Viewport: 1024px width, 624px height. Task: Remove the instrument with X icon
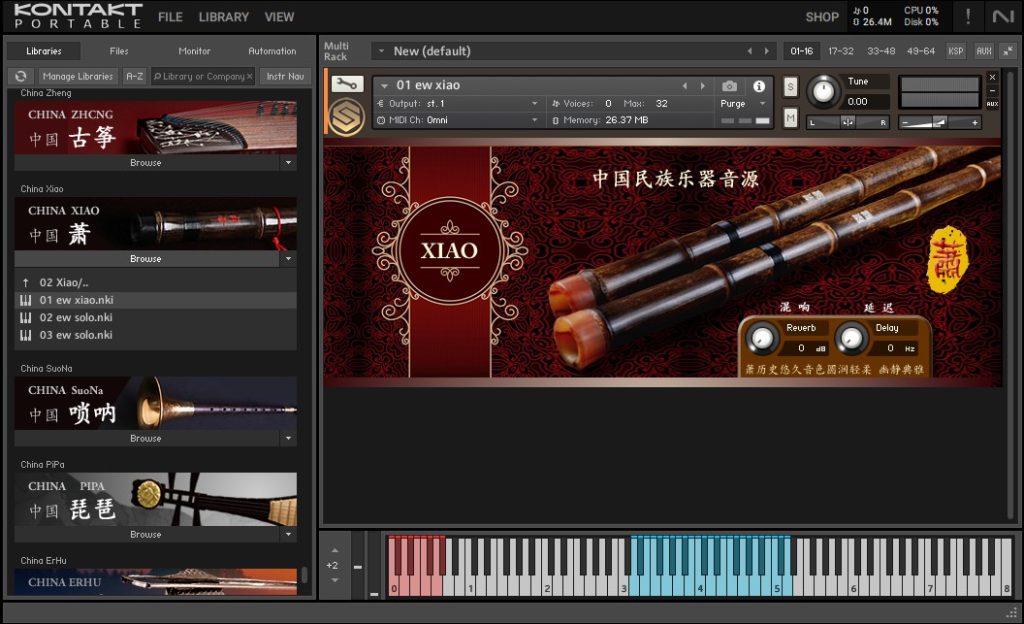(992, 77)
